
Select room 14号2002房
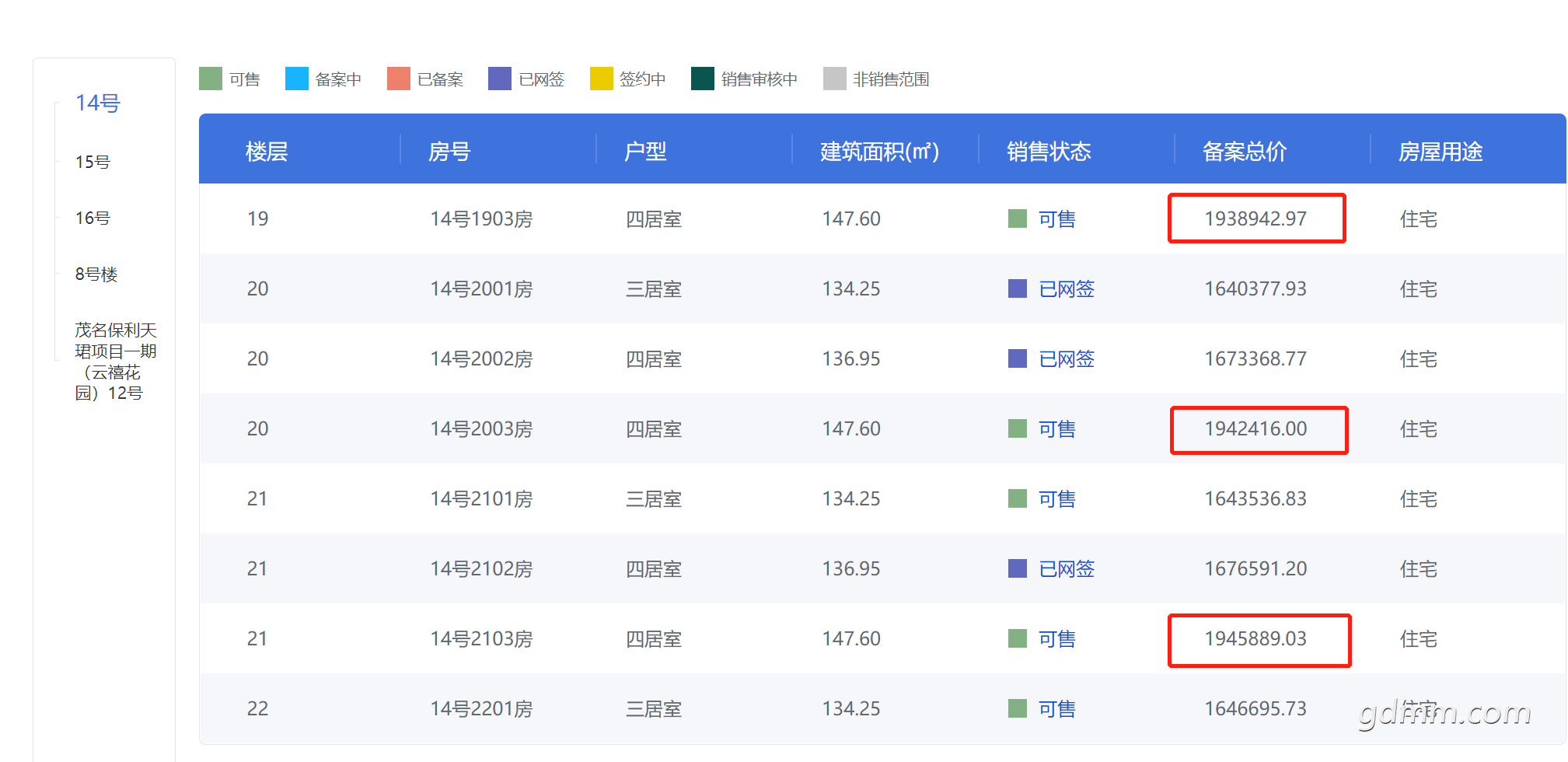(x=481, y=358)
